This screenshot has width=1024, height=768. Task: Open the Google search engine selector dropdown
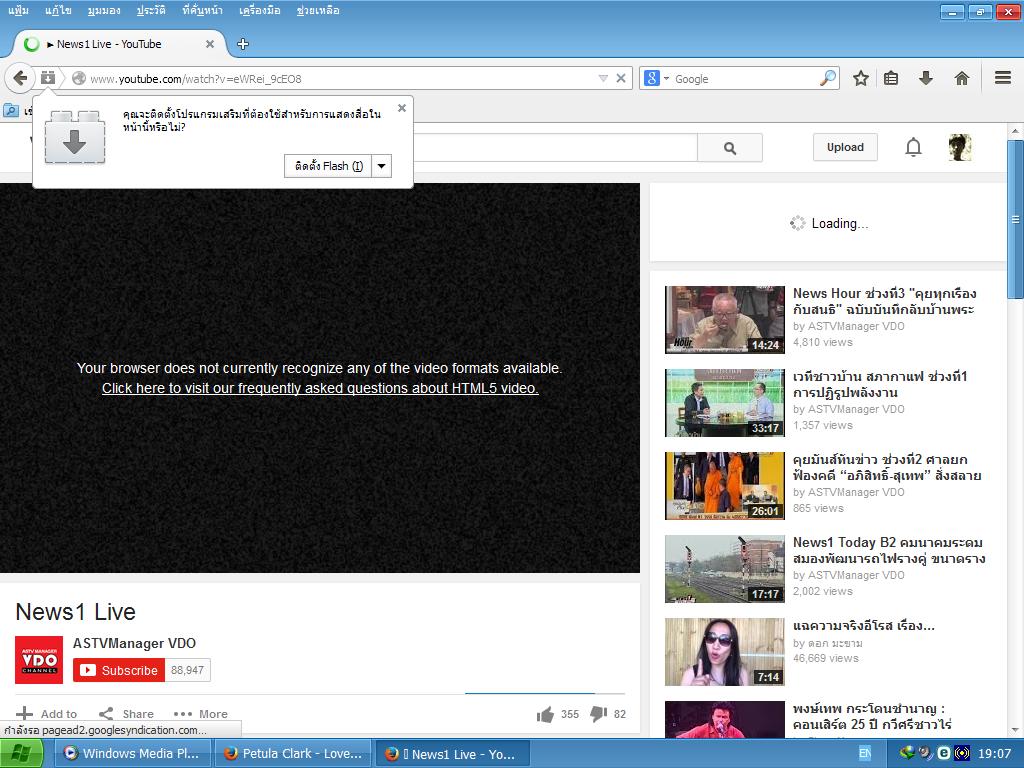(656, 78)
